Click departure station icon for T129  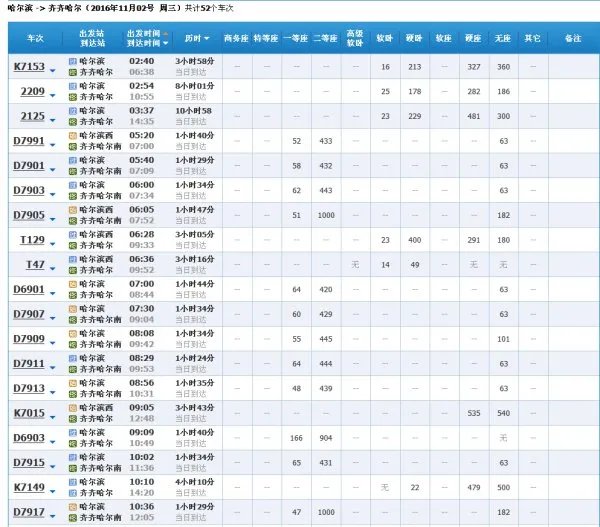(73, 235)
